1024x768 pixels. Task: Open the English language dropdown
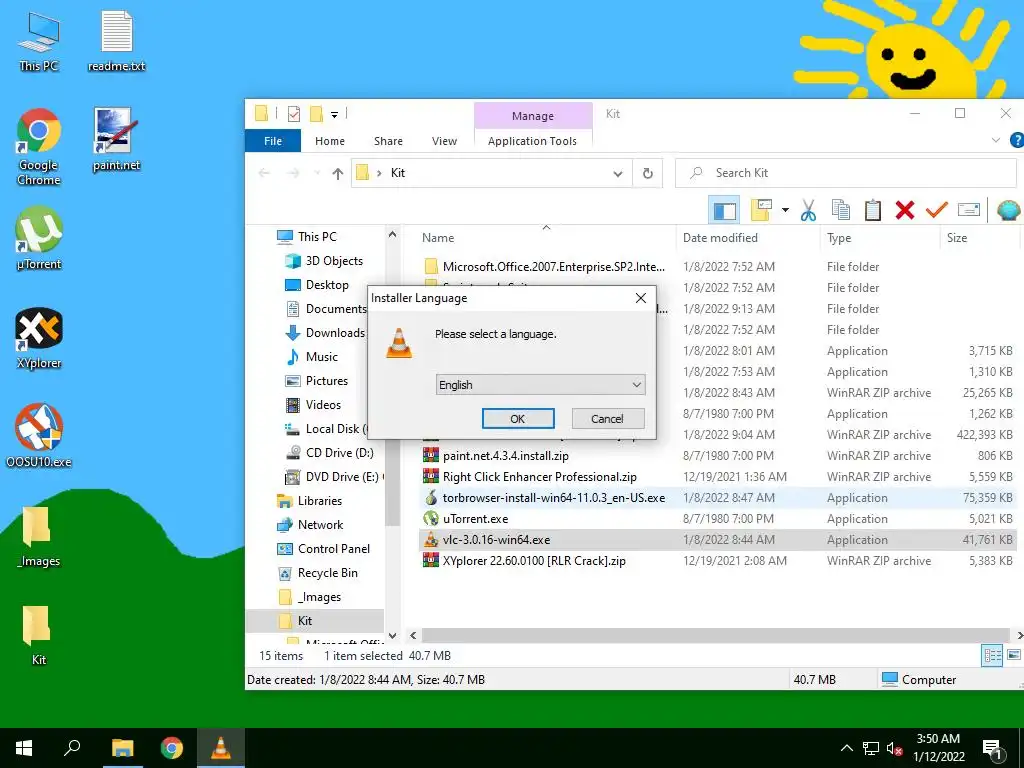540,385
